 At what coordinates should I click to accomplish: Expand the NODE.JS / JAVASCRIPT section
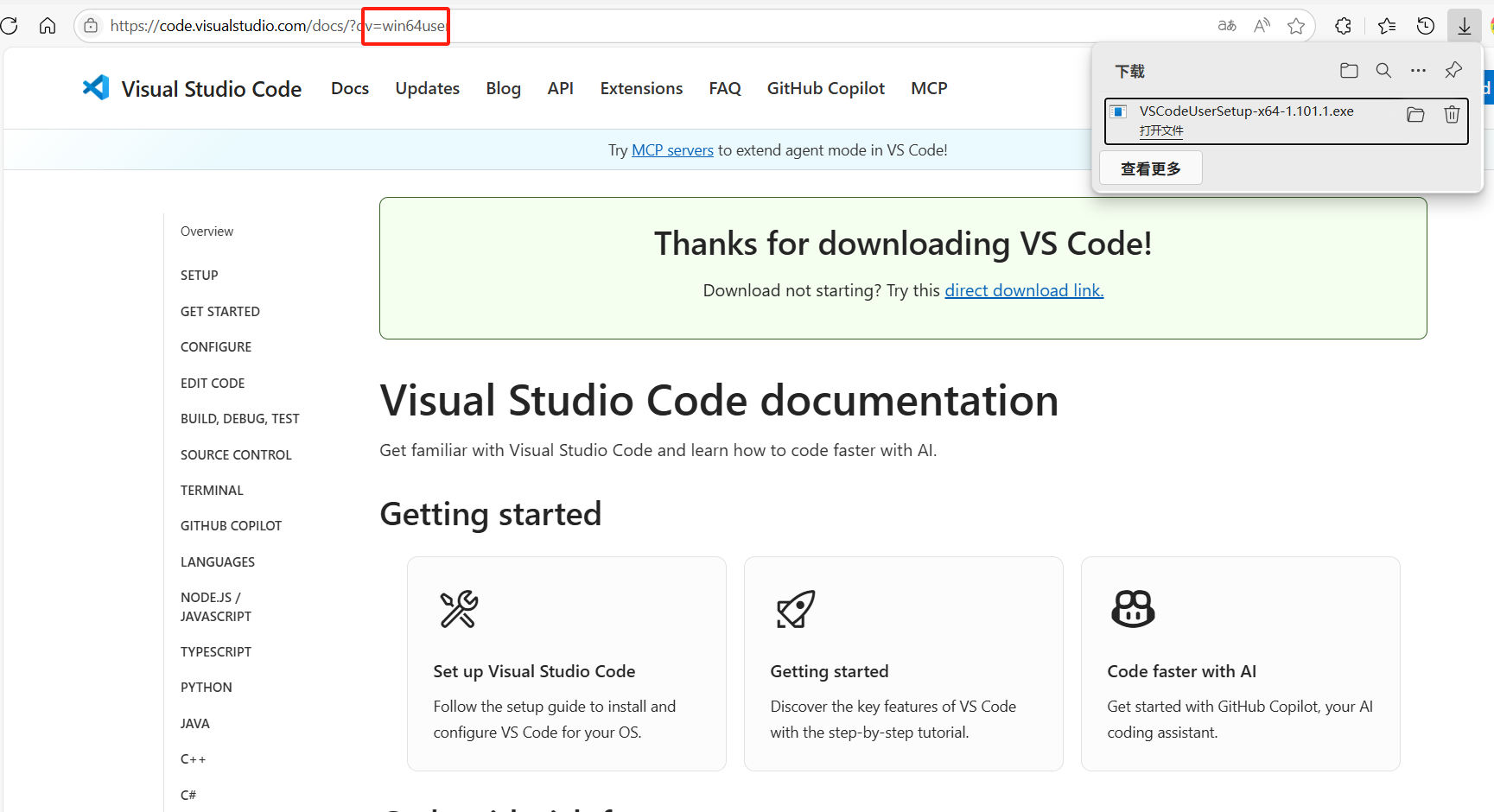coord(216,607)
